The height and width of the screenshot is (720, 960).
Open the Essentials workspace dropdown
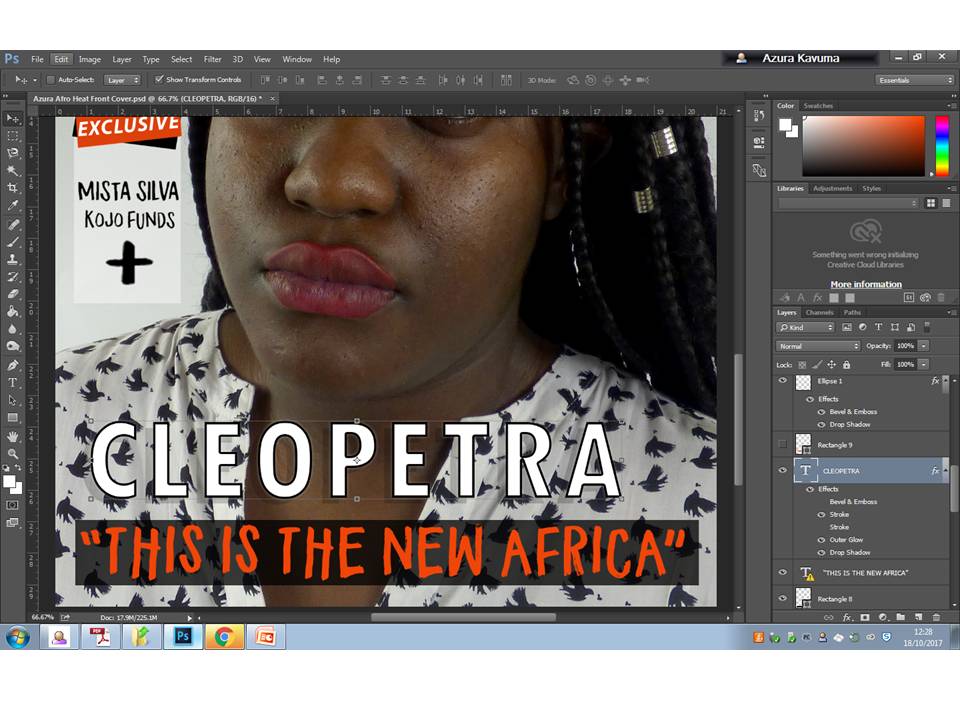(915, 80)
